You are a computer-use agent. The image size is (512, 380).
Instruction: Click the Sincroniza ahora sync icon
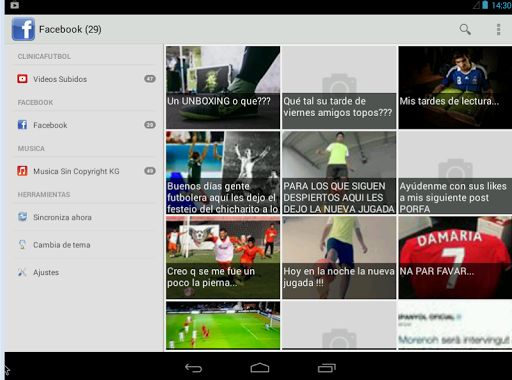point(22,217)
